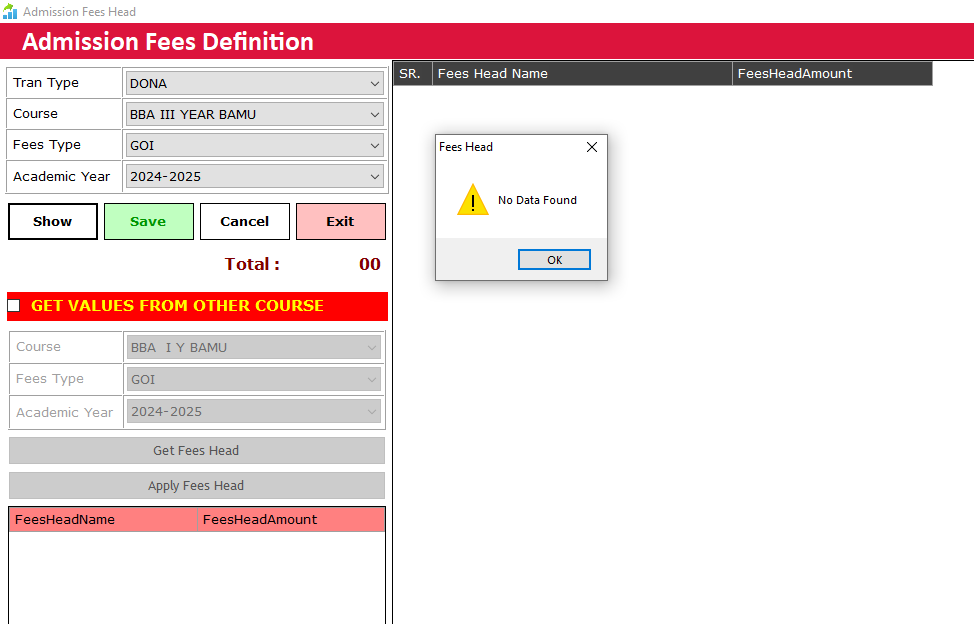Click the pink Exit button
974x624 pixels.
point(340,222)
